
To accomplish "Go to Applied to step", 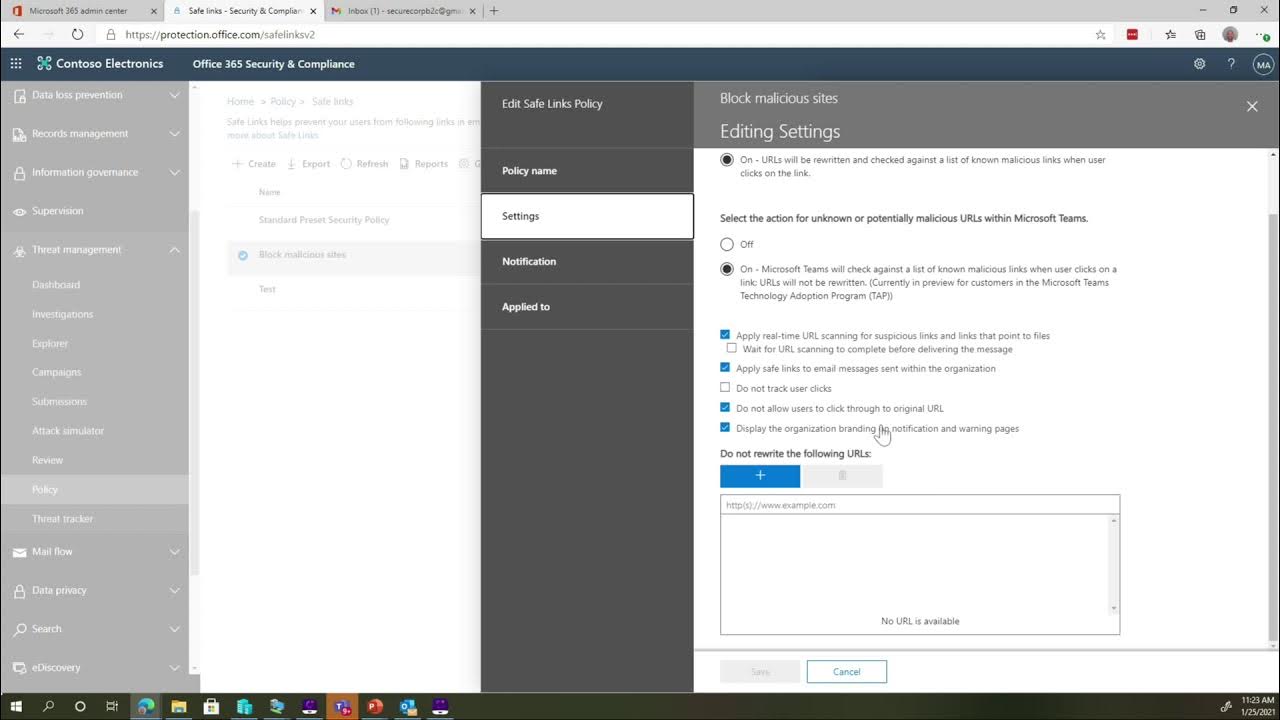I will click(x=587, y=307).
